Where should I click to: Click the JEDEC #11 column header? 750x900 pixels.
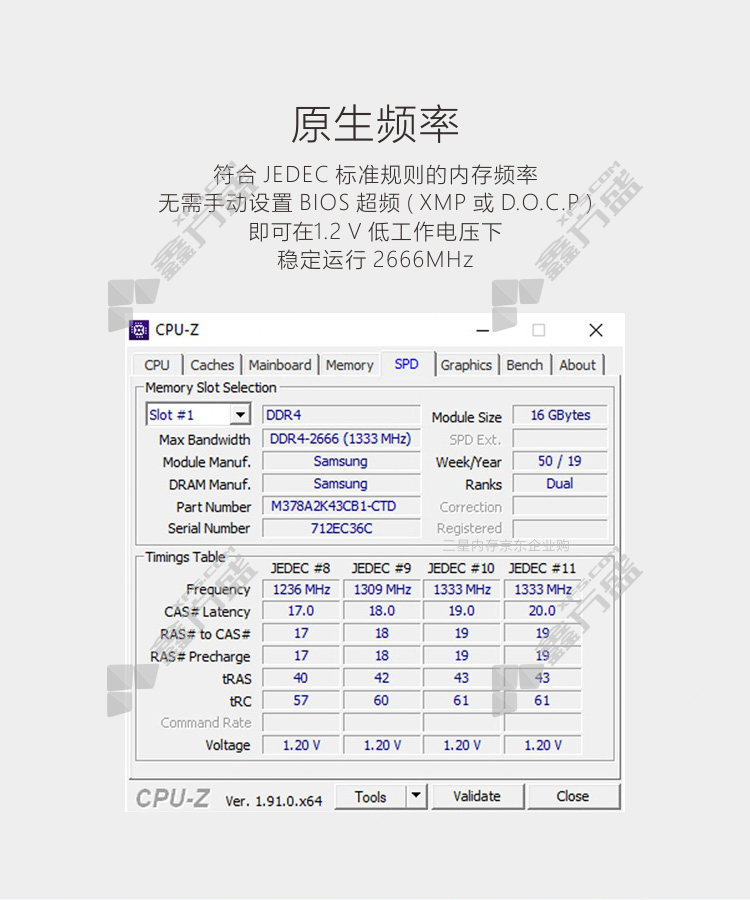click(542, 568)
